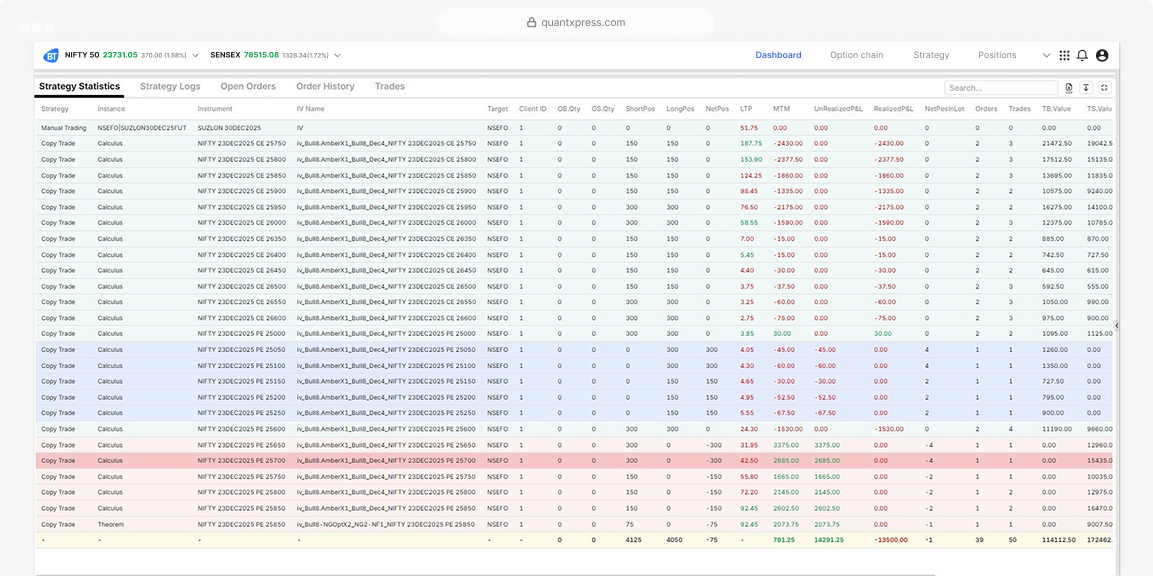Click the LTP value 187.75
Viewport: 1153px width, 577px height.
(x=751, y=143)
